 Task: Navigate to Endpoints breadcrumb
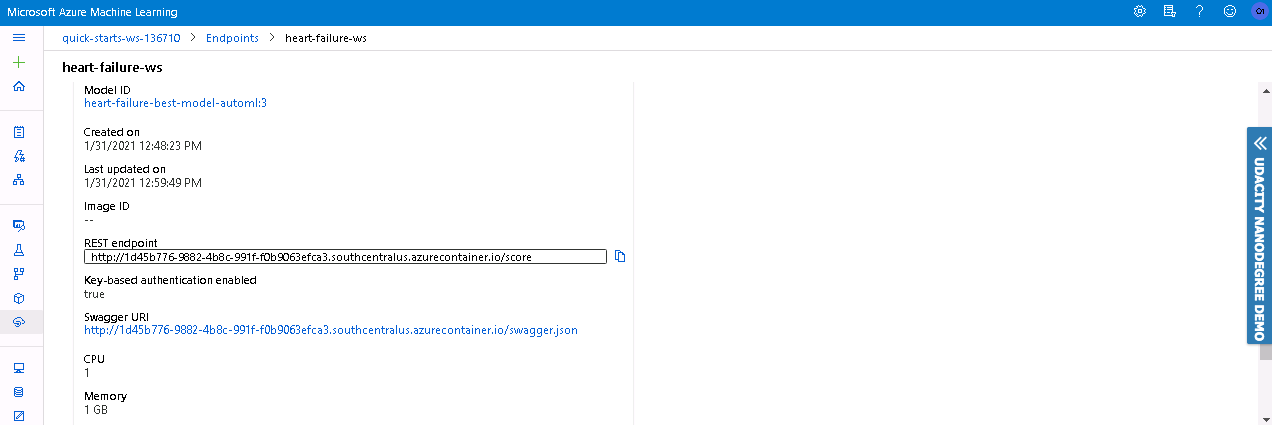[x=232, y=38]
